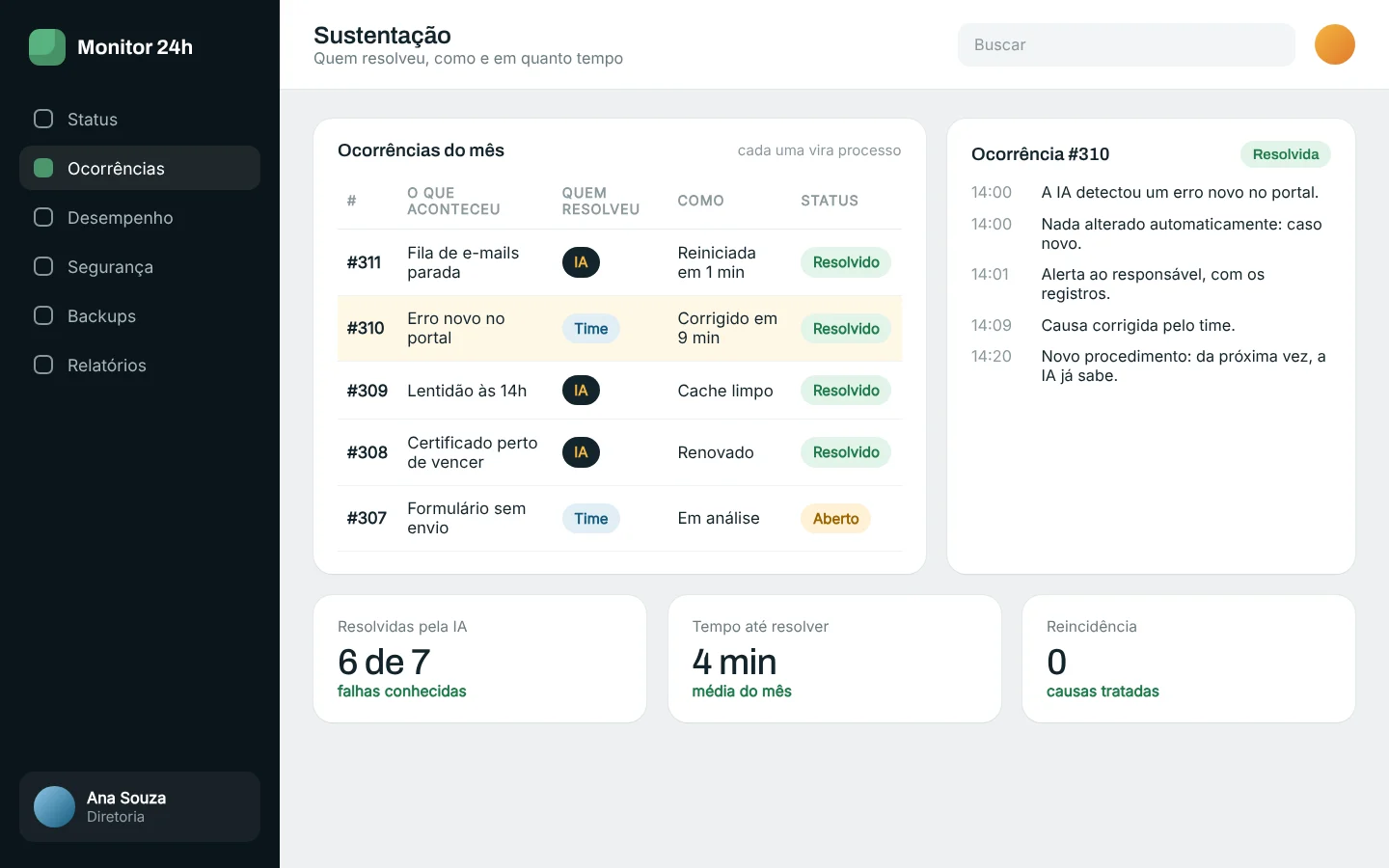Click the Monitor 24h green logo icon
The height and width of the screenshot is (868, 1389).
(47, 47)
